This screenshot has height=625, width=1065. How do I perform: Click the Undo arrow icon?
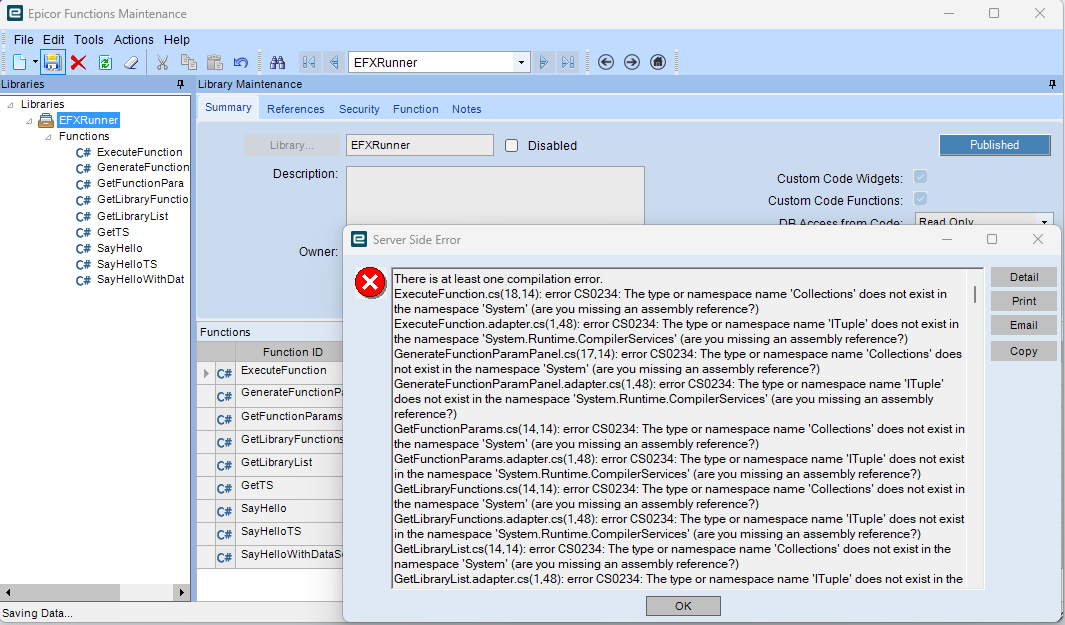pos(240,62)
